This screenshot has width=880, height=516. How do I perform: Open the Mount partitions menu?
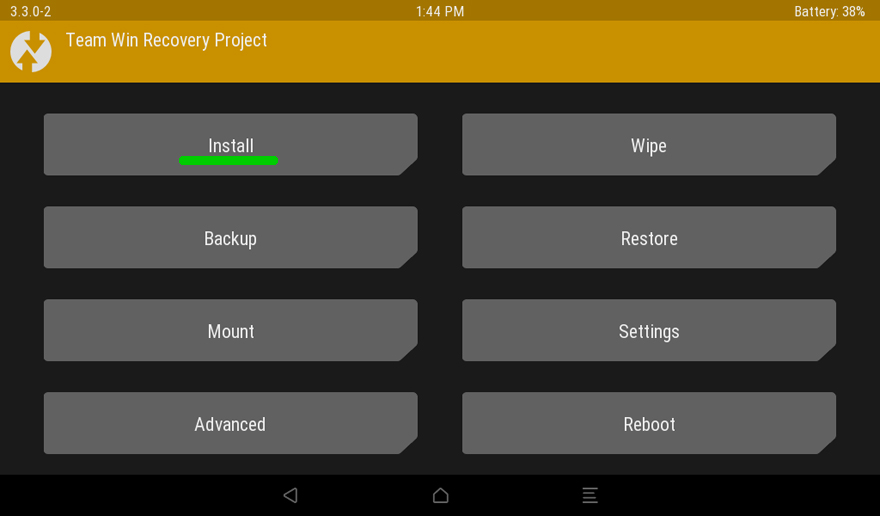(231, 330)
